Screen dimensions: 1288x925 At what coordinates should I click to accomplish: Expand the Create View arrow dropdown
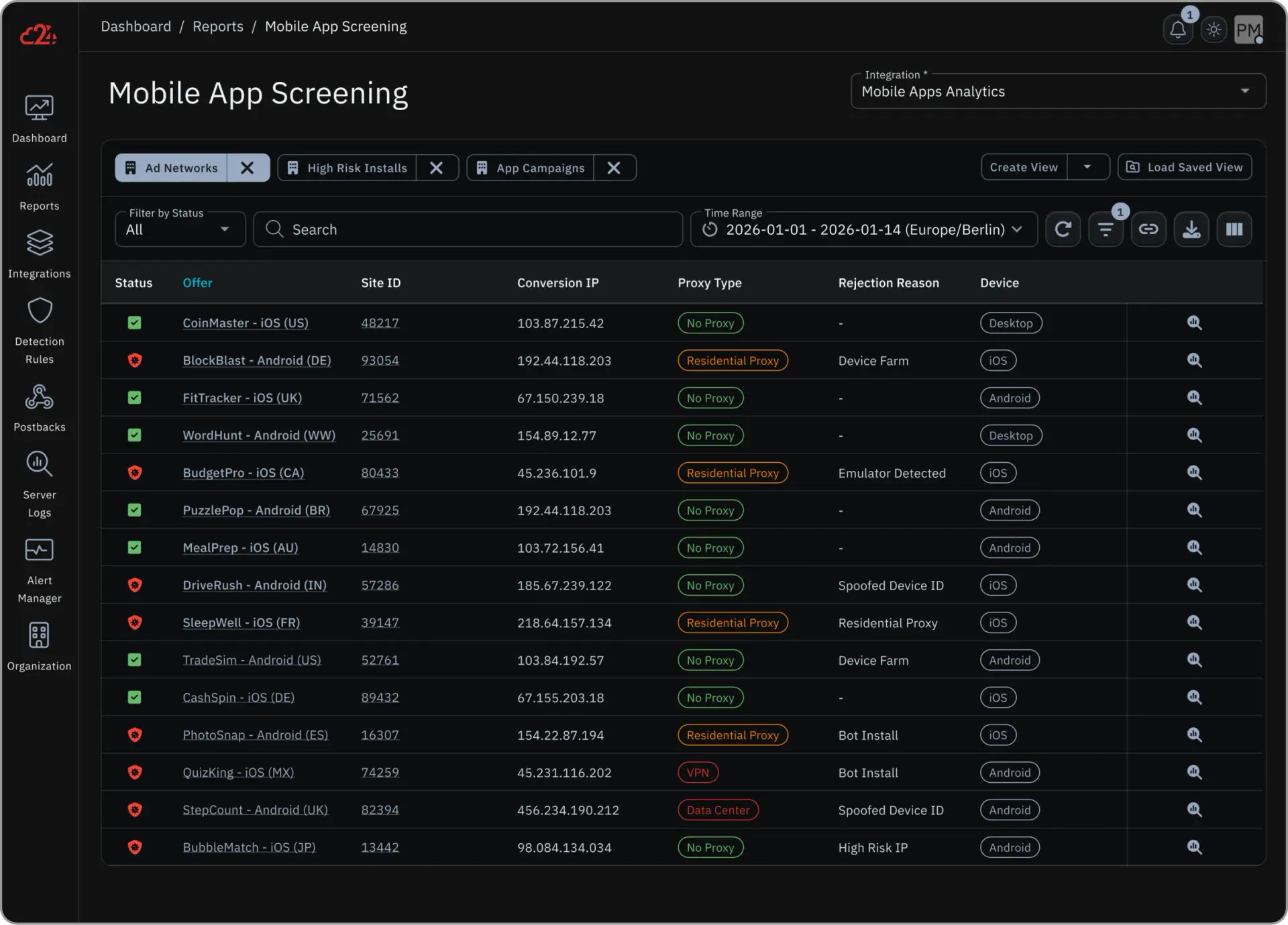click(x=1087, y=167)
